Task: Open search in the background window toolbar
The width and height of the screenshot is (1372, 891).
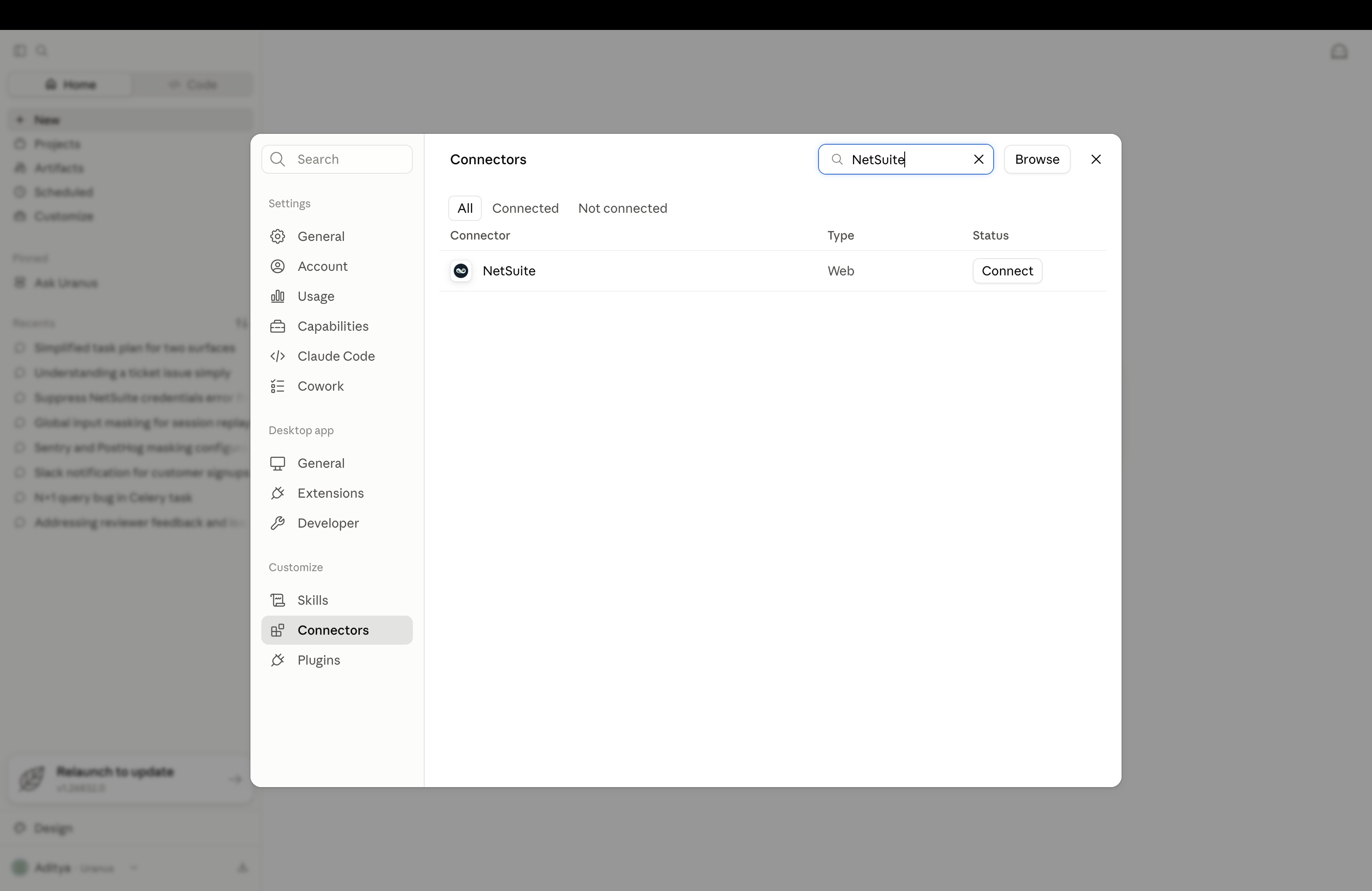Action: tap(42, 51)
